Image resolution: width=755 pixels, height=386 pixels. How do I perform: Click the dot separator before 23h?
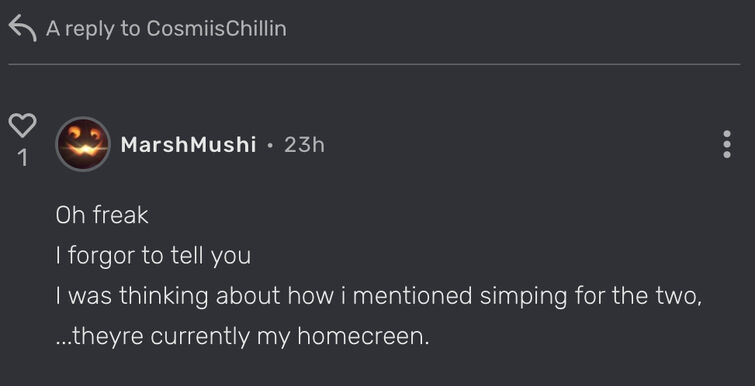point(270,145)
